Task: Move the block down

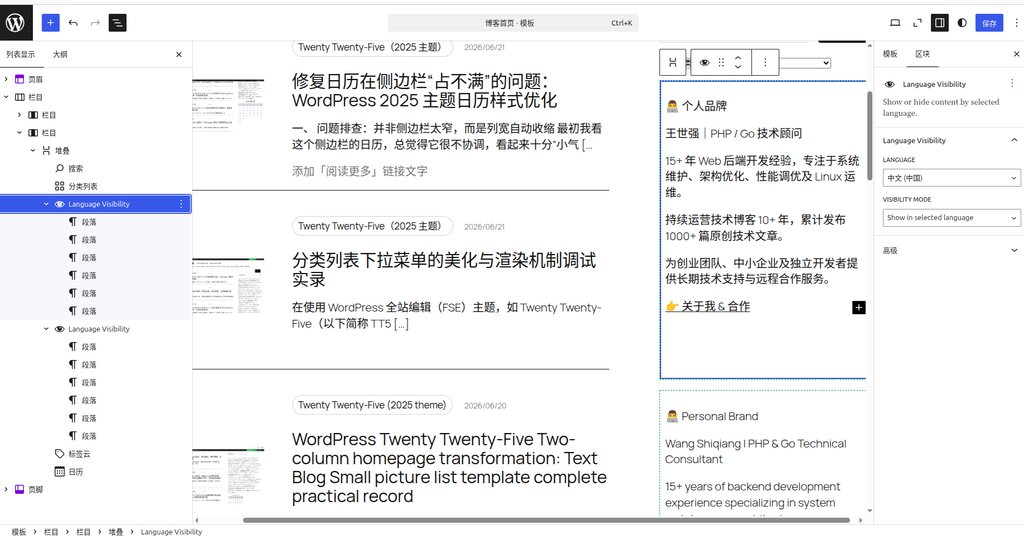Action: click(x=738, y=67)
